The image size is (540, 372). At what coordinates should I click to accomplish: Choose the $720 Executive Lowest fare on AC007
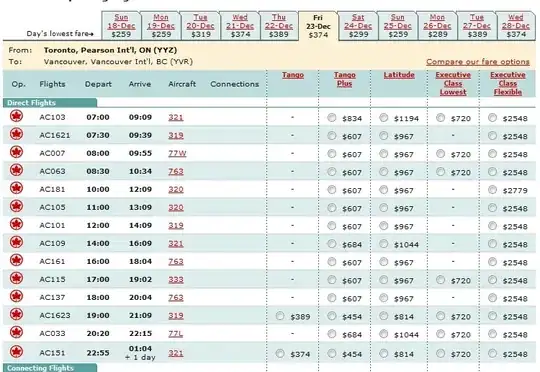(x=440, y=154)
